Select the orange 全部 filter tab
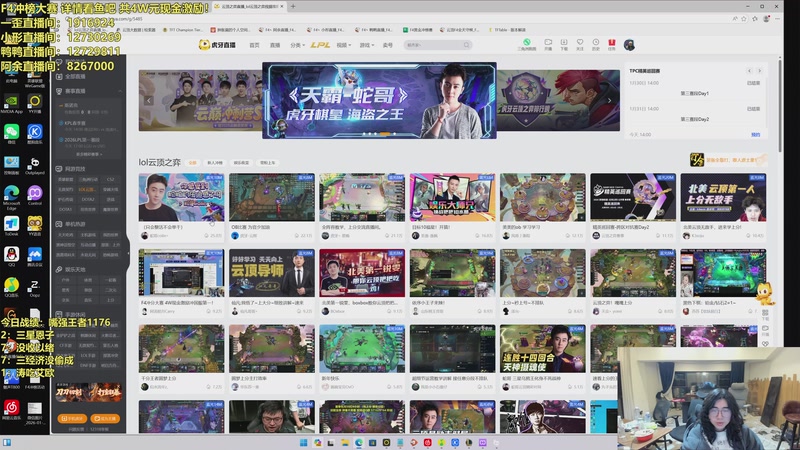The height and width of the screenshot is (450, 800). coord(192,163)
